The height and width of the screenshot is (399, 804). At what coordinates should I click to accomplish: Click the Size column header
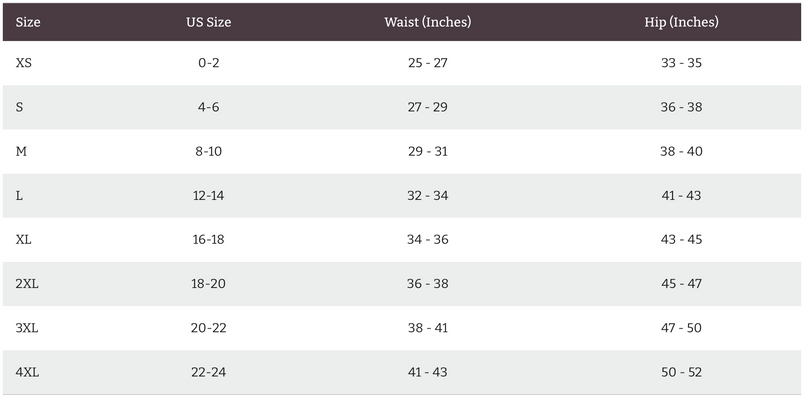point(28,22)
